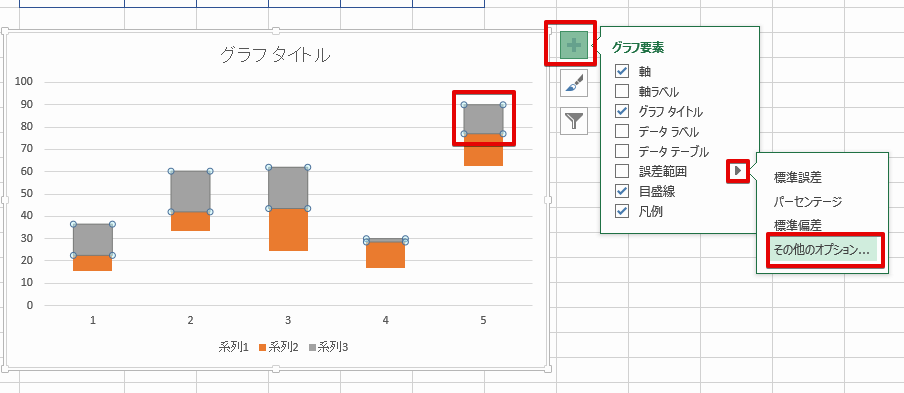The image size is (904, 393).
Task: Choose パーセンテージ from the submenu
Action: (x=808, y=202)
